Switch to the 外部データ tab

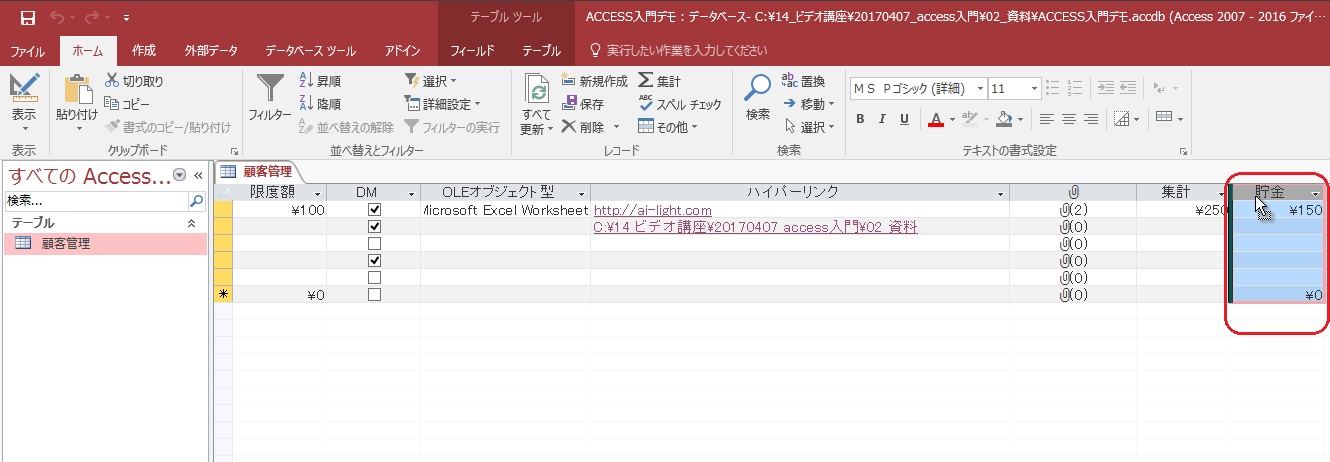[x=211, y=50]
